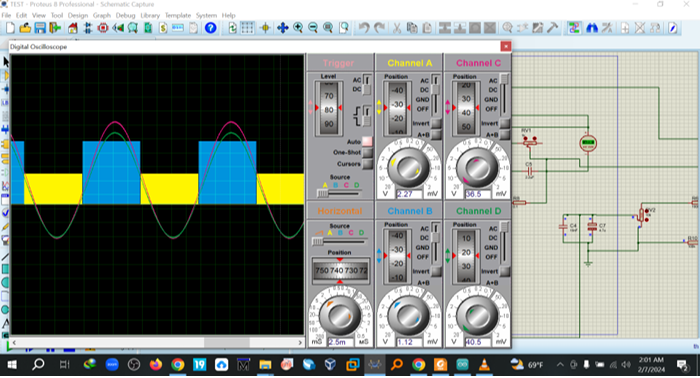Toggle the trigger Auto button
This screenshot has height=378, width=700.
(x=367, y=141)
